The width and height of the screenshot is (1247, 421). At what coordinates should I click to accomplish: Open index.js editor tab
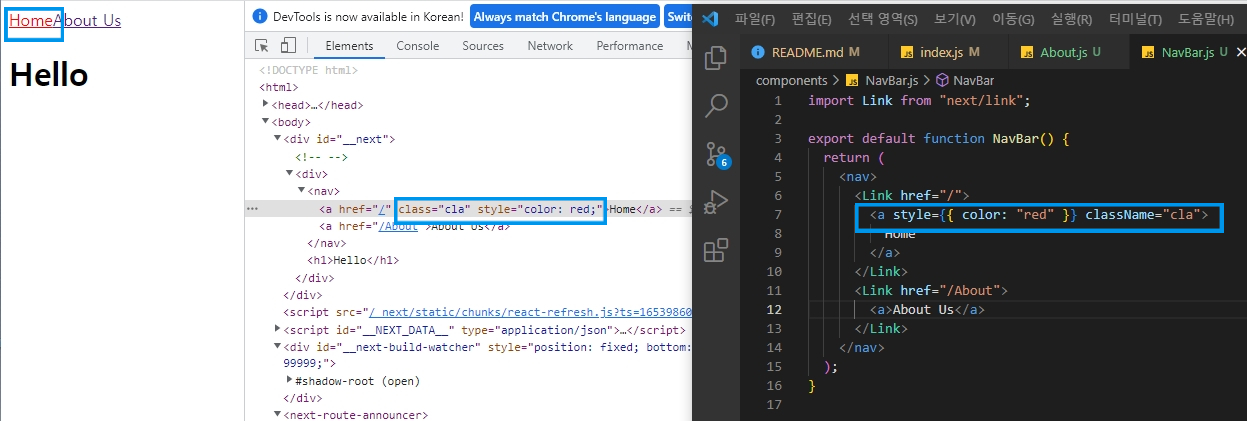(940, 52)
